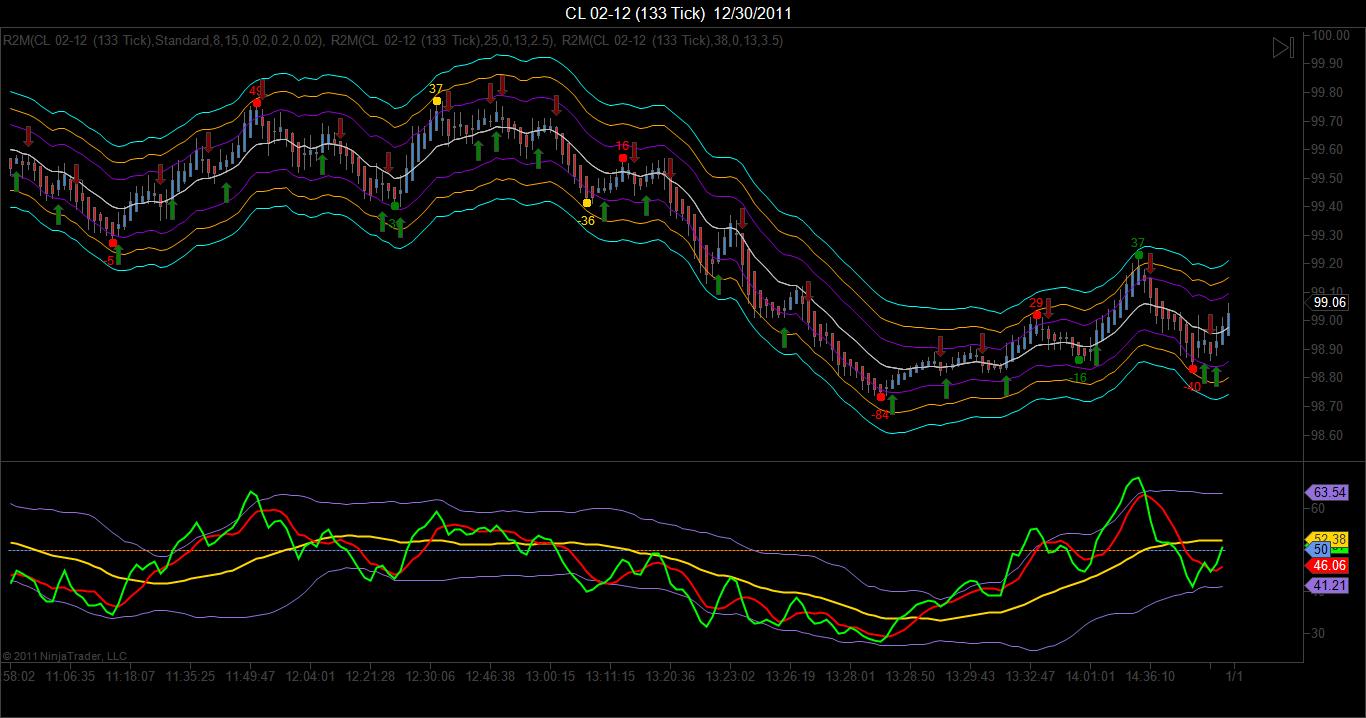The width and height of the screenshot is (1366, 718).
Task: Click the 11:49:47 time axis label
Action: (249, 676)
